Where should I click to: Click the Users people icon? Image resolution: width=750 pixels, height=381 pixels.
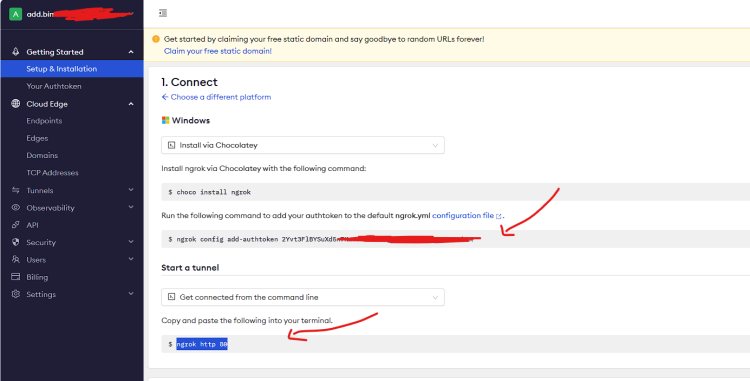point(16,260)
